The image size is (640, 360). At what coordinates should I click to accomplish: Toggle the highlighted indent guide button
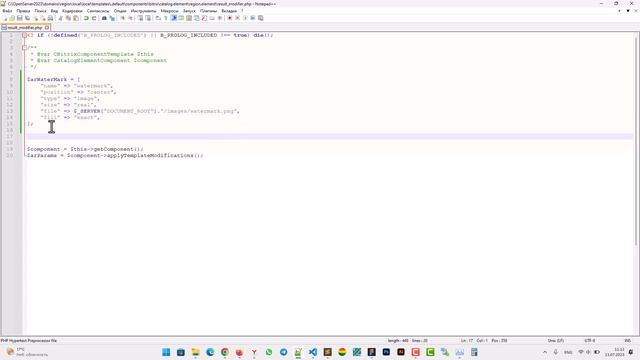pos(173,18)
